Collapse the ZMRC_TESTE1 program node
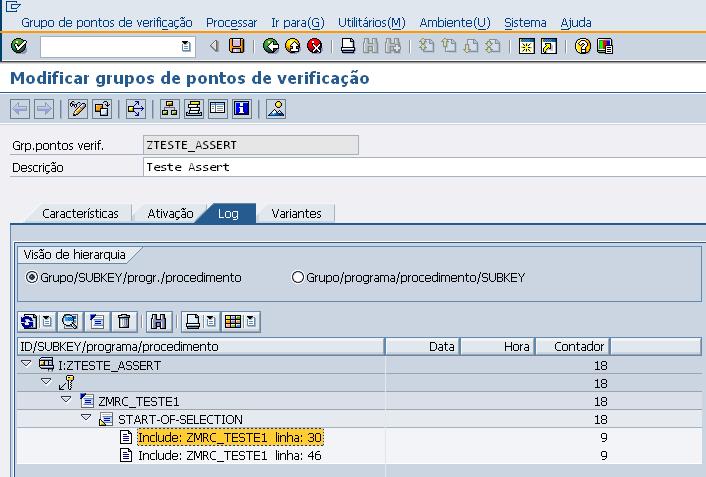The height and width of the screenshot is (477, 706). coord(66,401)
